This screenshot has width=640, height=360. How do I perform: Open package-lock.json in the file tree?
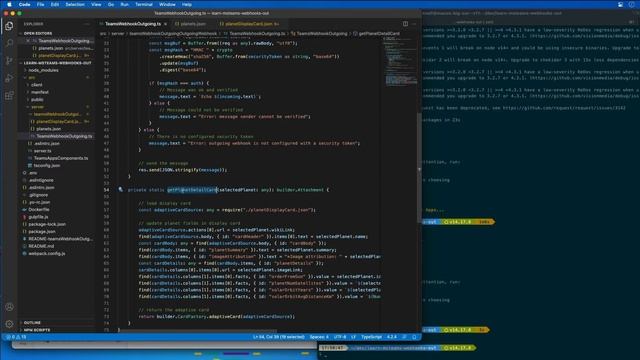point(47,224)
